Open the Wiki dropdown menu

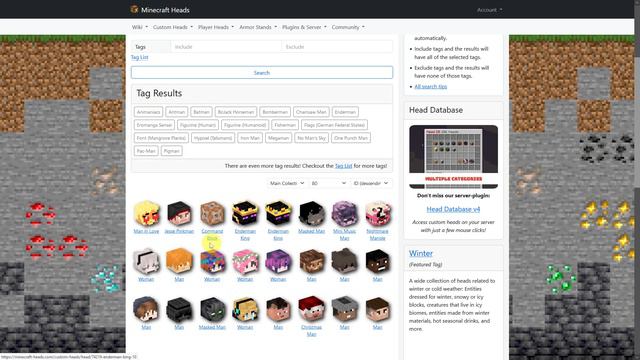tap(140, 27)
